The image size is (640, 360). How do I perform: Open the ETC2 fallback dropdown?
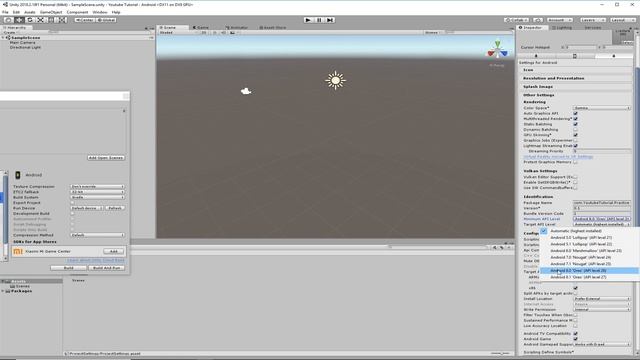[97, 192]
